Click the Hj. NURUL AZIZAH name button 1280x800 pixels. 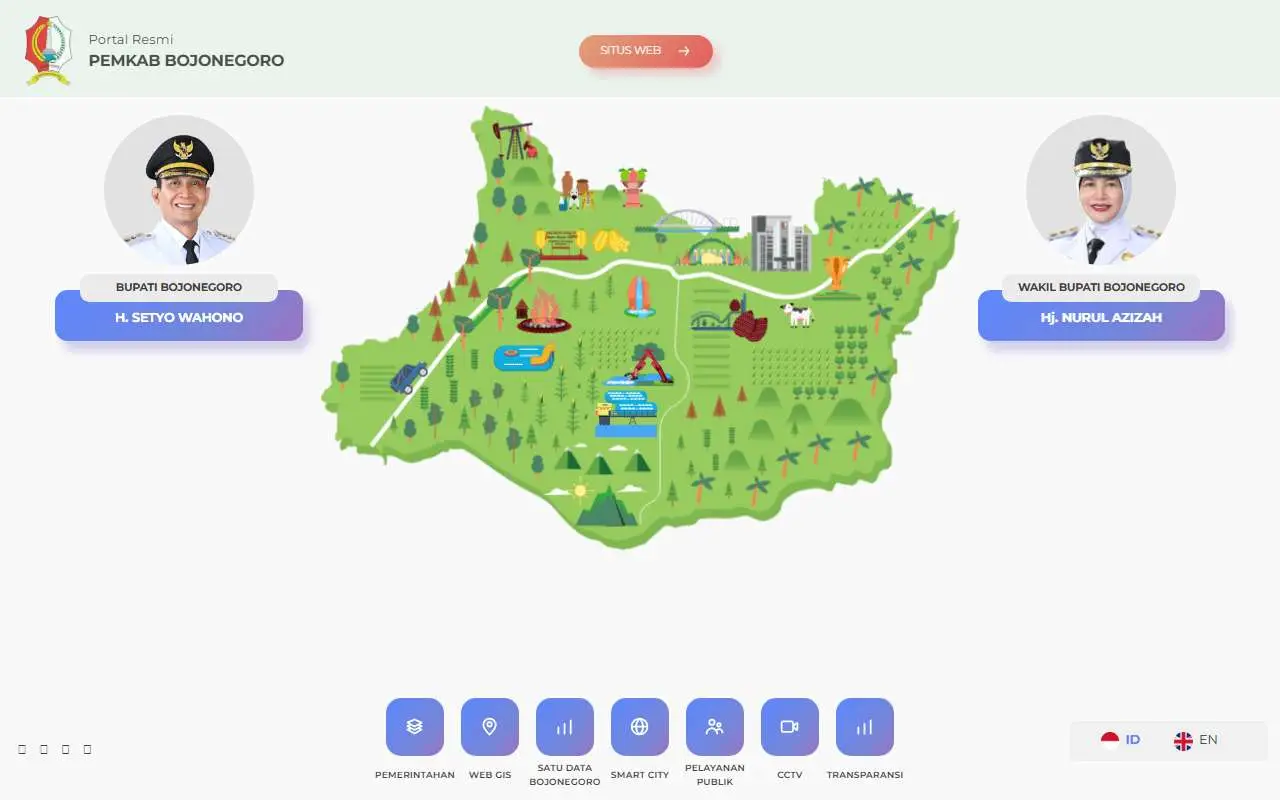coord(1101,317)
